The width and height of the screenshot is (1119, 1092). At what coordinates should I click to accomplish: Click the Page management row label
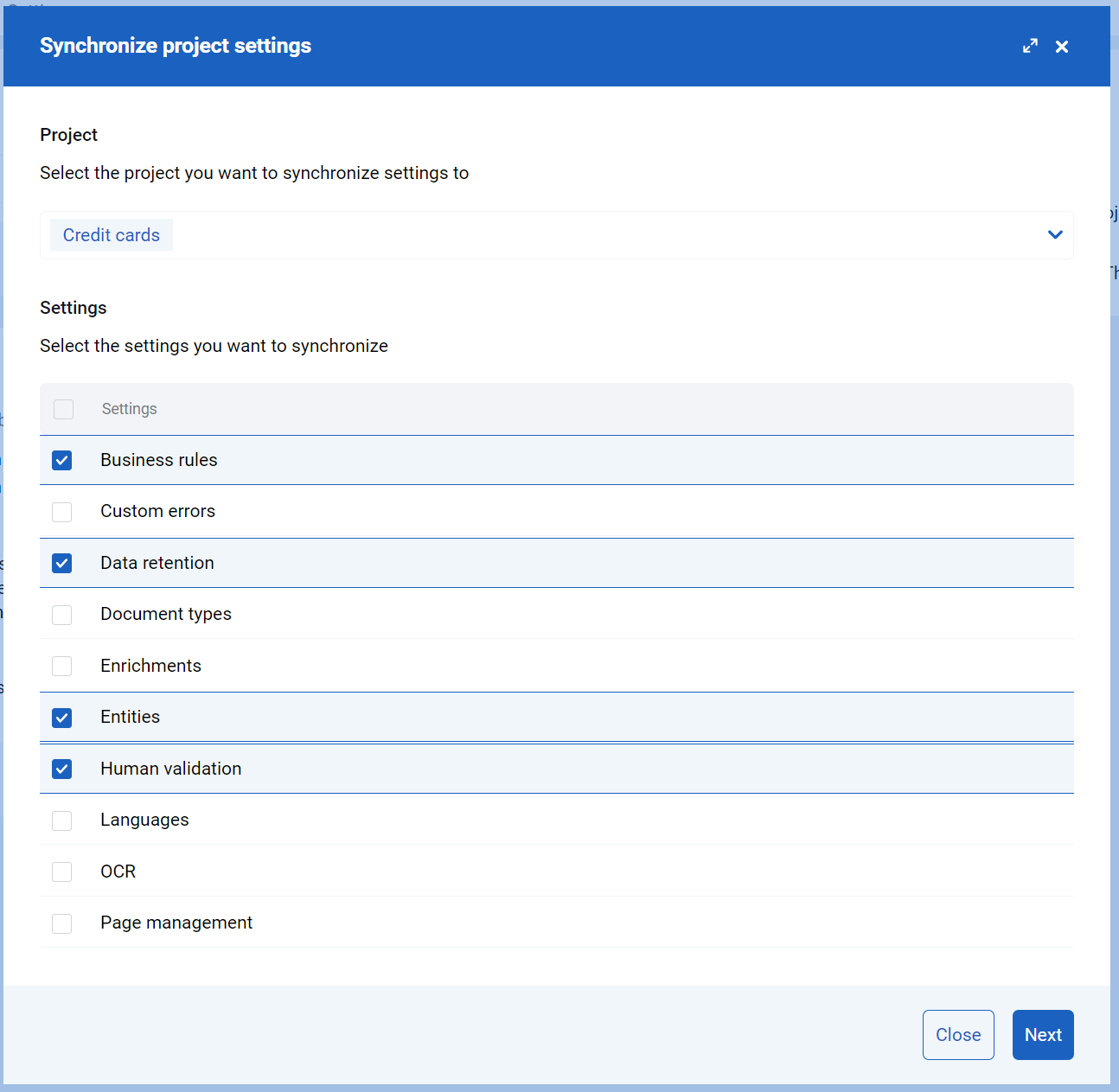[176, 923]
